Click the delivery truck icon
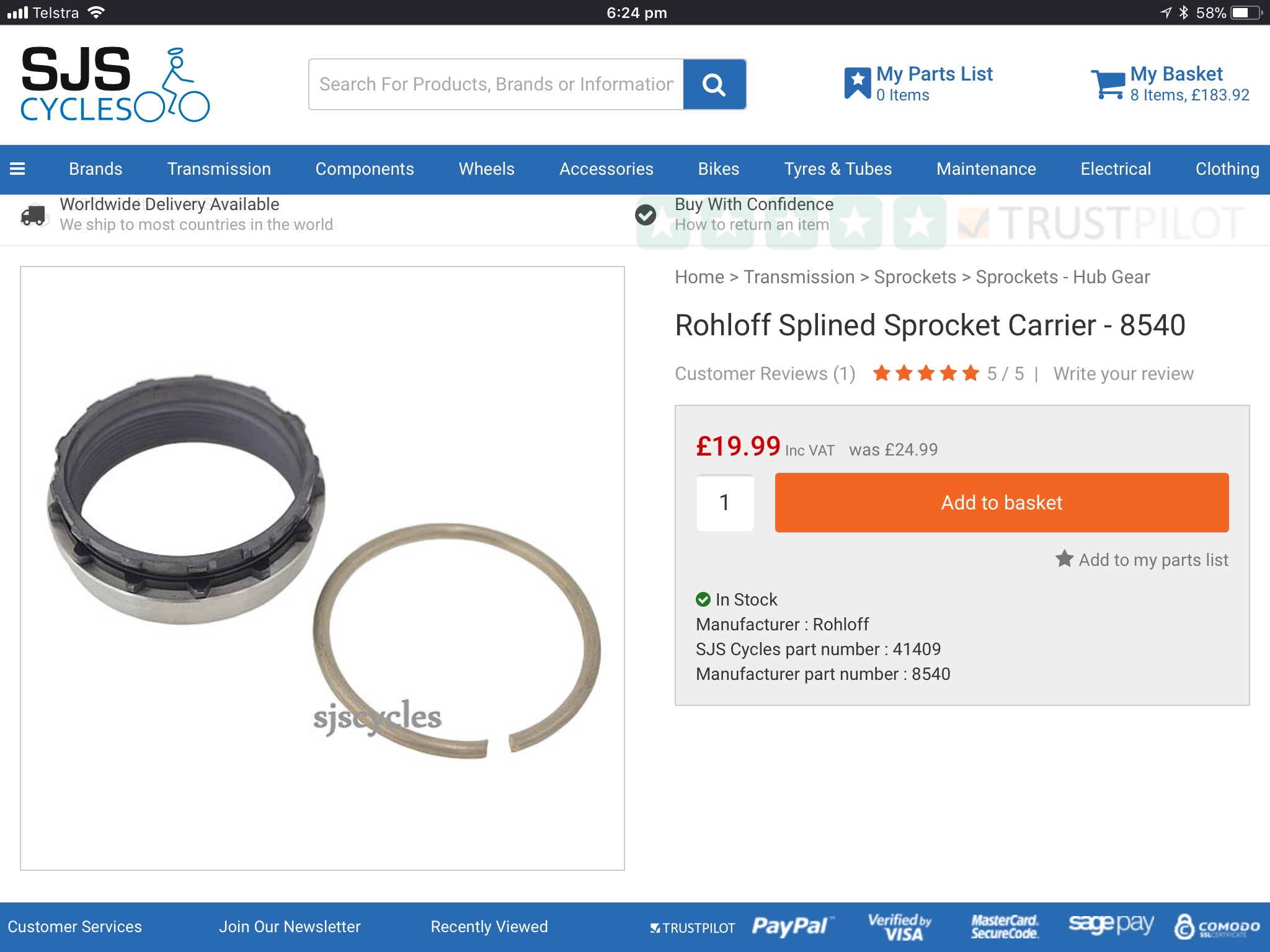The image size is (1270, 952). click(33, 214)
